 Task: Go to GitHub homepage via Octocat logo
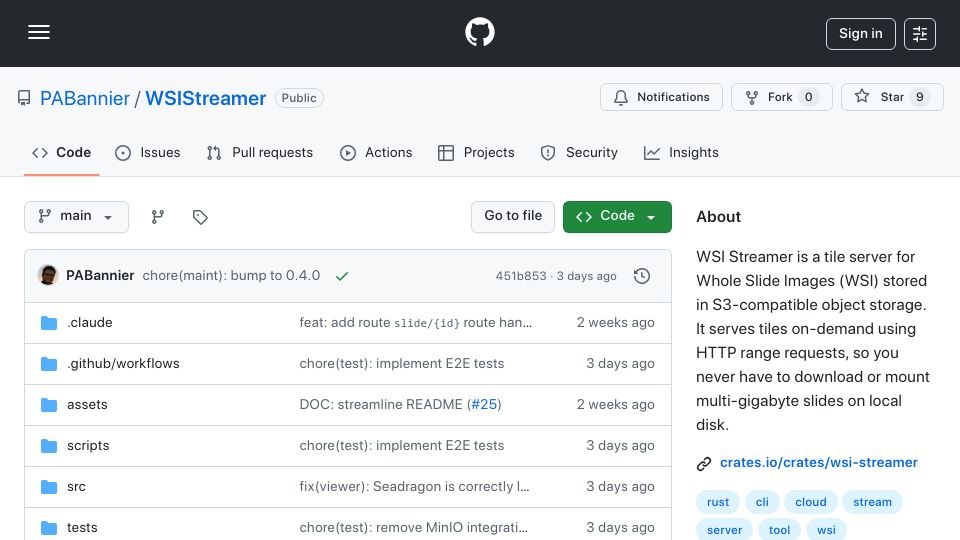479,32
